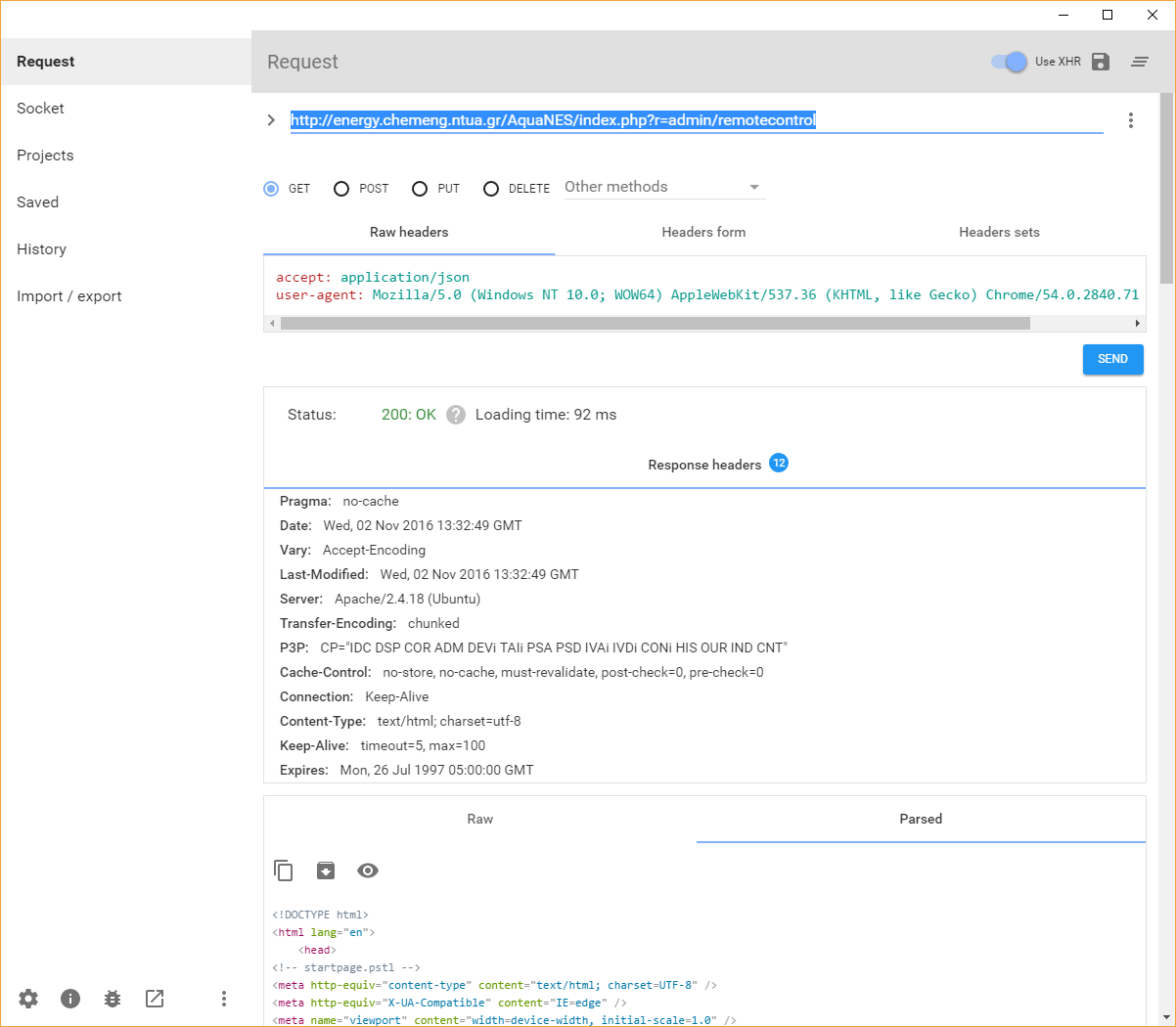Image resolution: width=1176 pixels, height=1027 pixels.
Task: Click the '200: OK' status text
Action: pyautogui.click(x=409, y=415)
